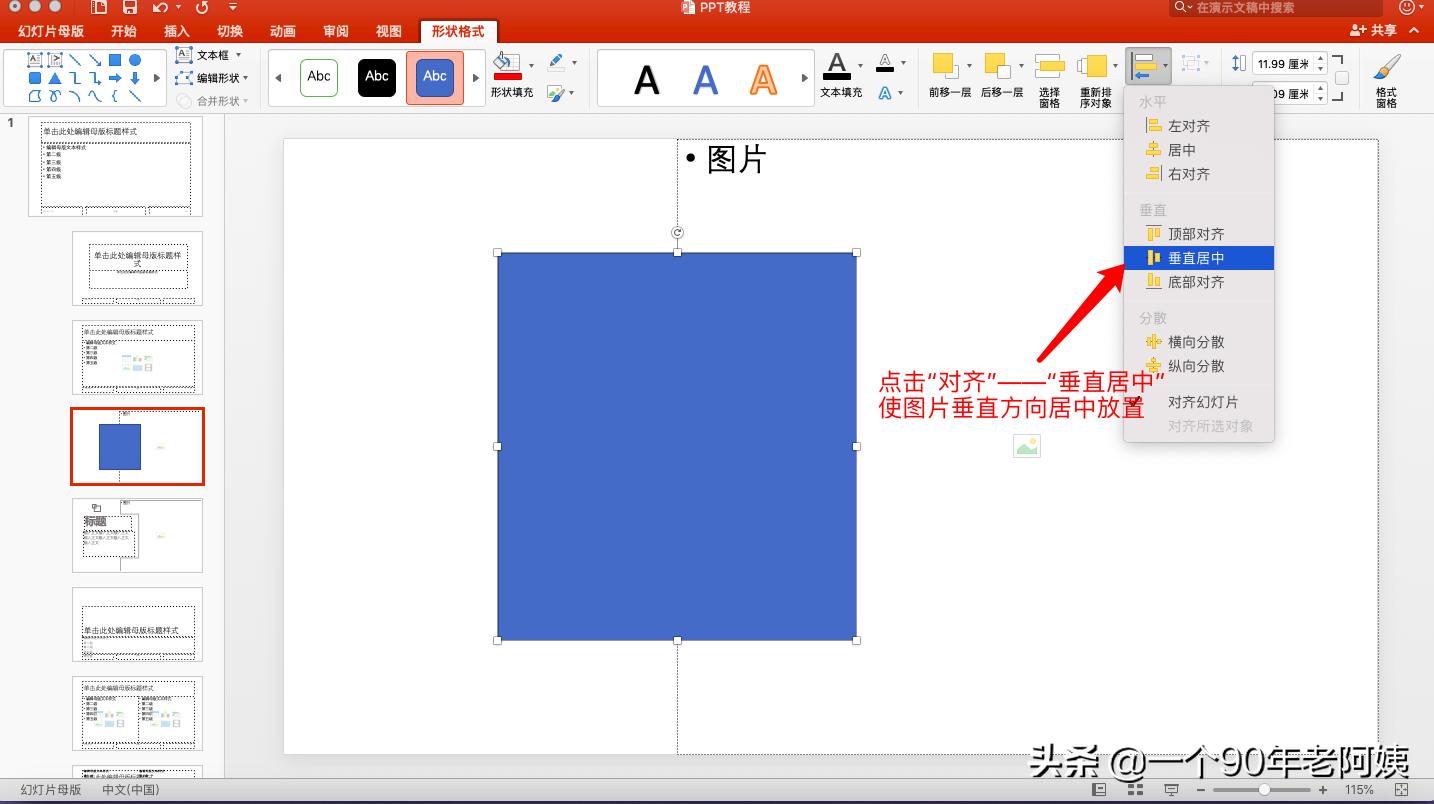Viewport: 1434px width, 804px height.
Task: Click the Save icon in title bar
Action: 129,8
